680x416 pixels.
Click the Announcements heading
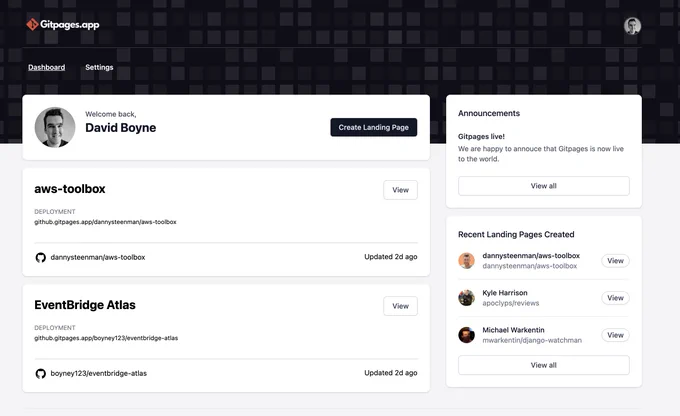click(x=489, y=113)
